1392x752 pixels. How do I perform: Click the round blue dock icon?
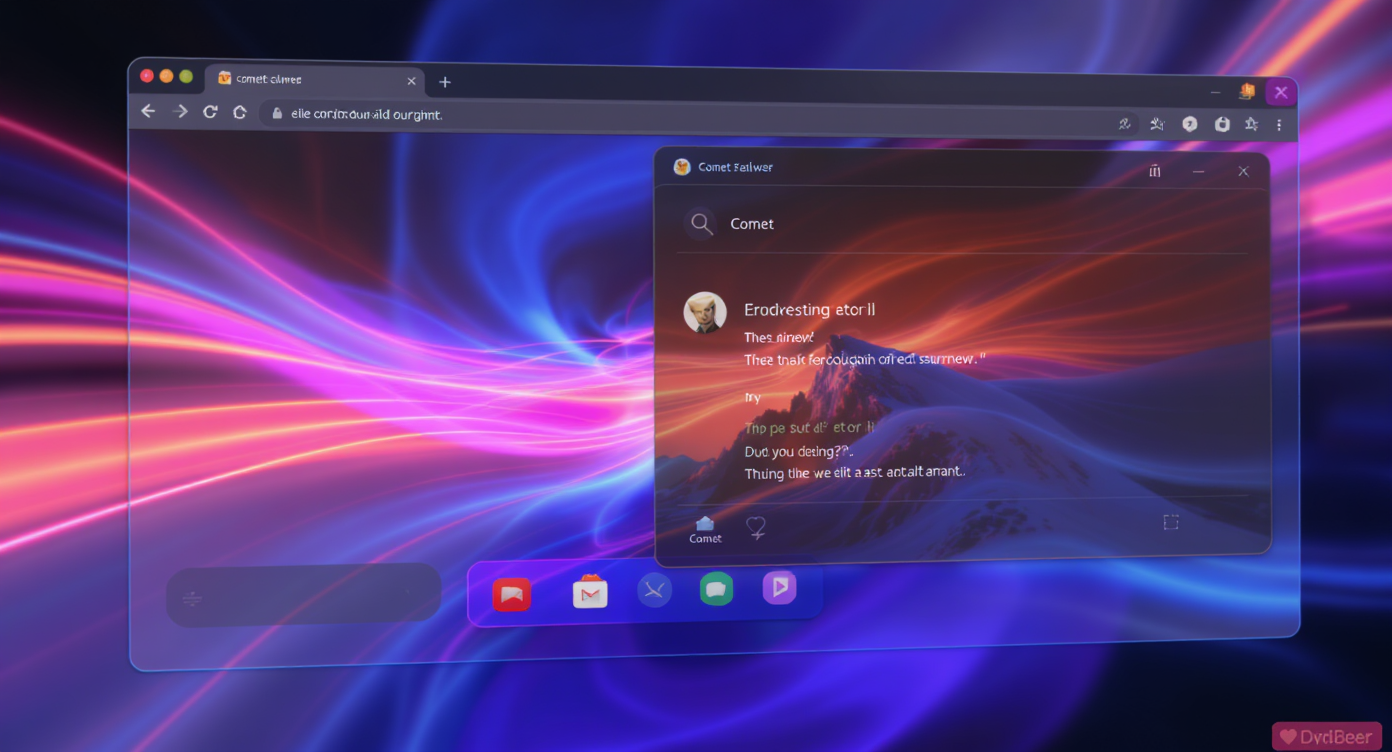point(654,591)
